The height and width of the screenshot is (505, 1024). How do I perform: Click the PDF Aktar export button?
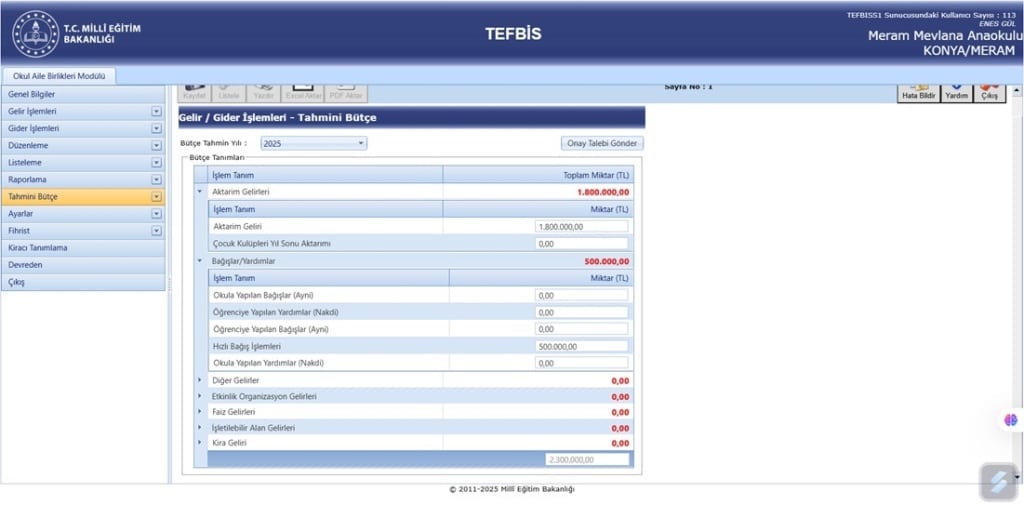[346, 93]
